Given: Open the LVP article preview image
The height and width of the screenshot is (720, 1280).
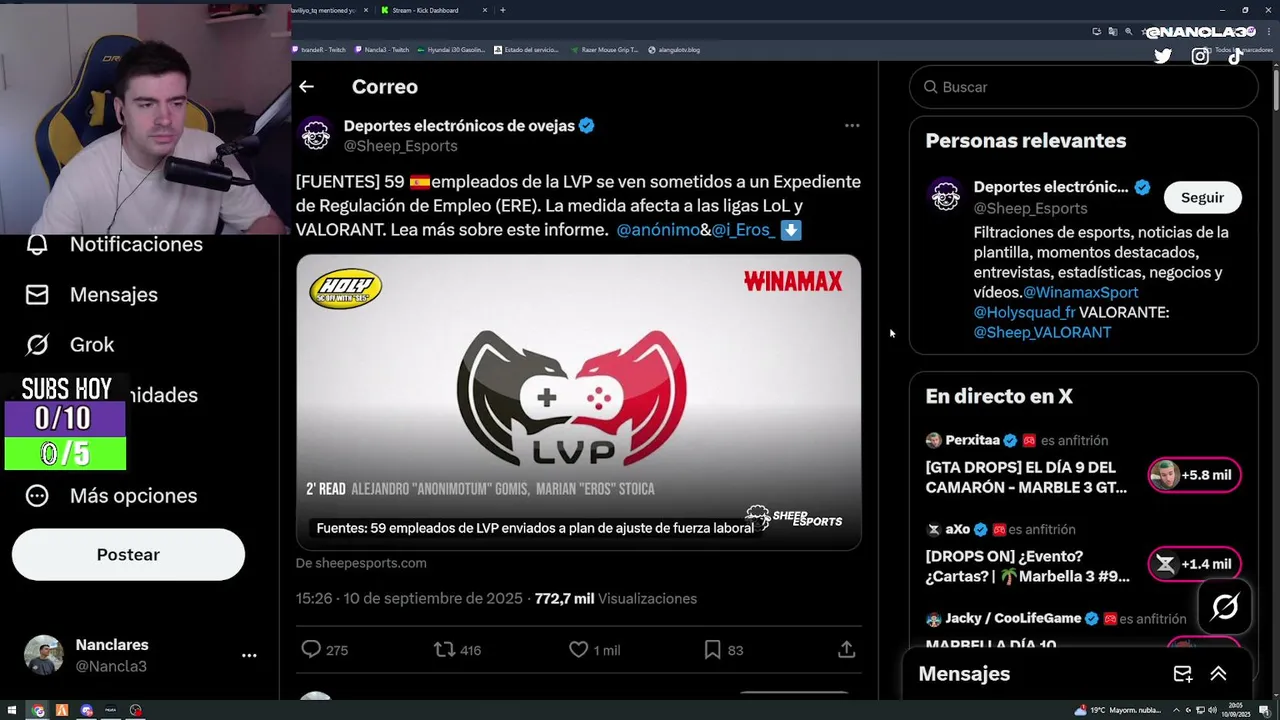Looking at the screenshot, I should coord(578,402).
